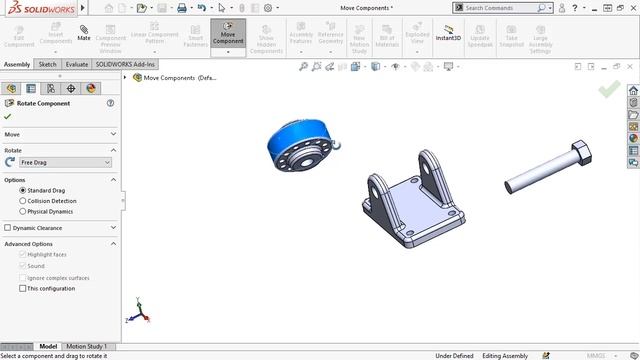The image size is (640, 360).
Task: Enable the Dynamic Clearance checkbox
Action: coord(7,228)
